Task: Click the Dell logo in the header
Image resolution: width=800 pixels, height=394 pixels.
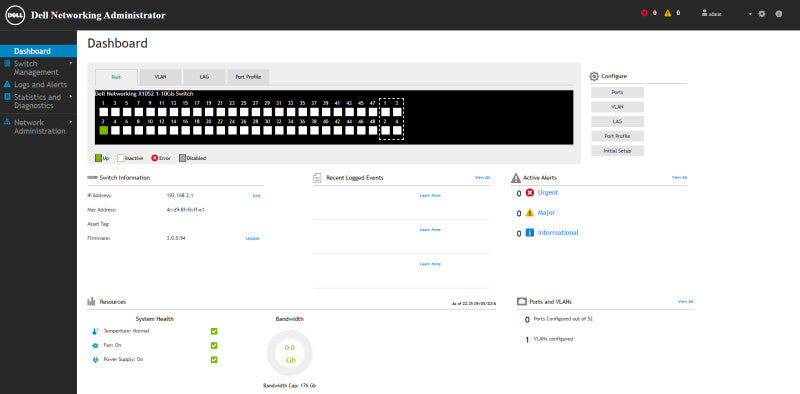Action: tap(15, 15)
